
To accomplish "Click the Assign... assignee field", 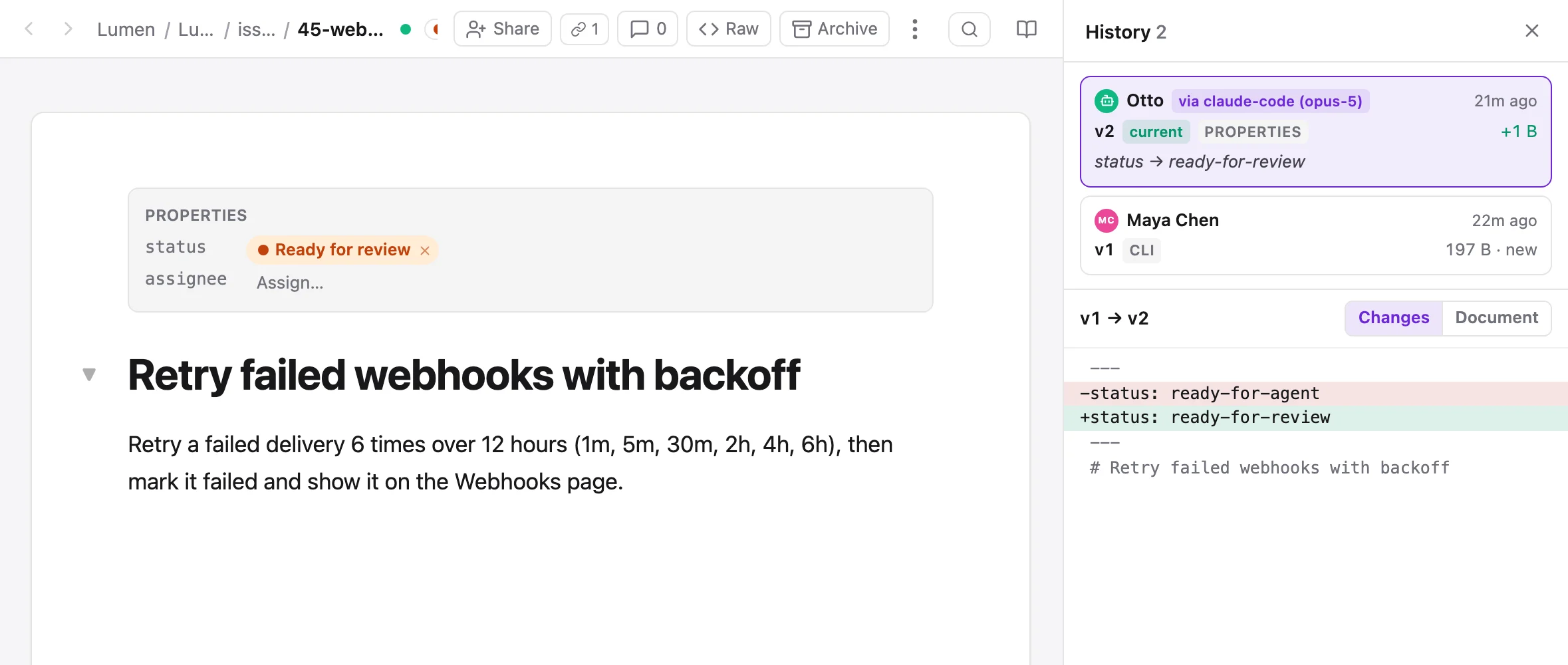I will coord(290,283).
